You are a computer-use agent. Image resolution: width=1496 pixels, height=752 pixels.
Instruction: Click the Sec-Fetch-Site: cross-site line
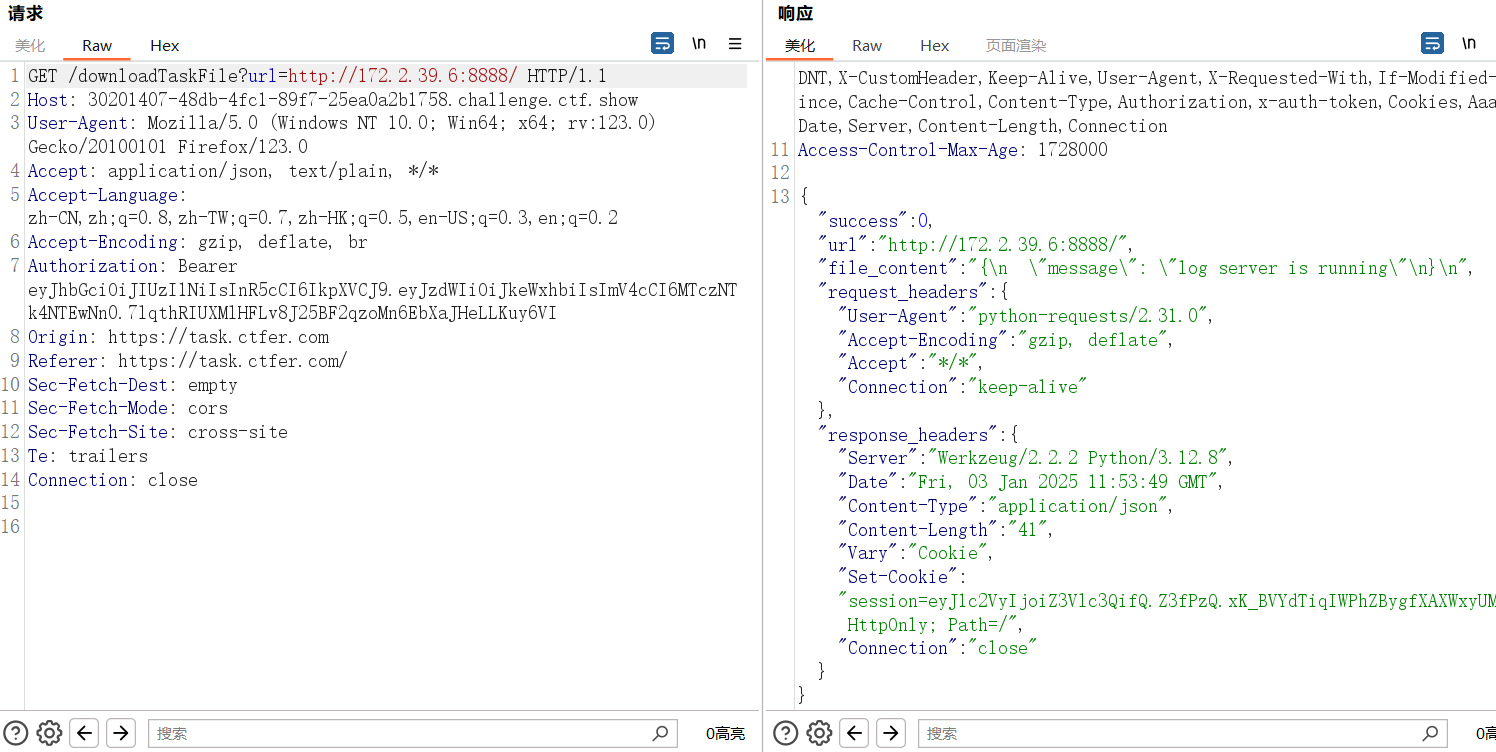coord(157,432)
